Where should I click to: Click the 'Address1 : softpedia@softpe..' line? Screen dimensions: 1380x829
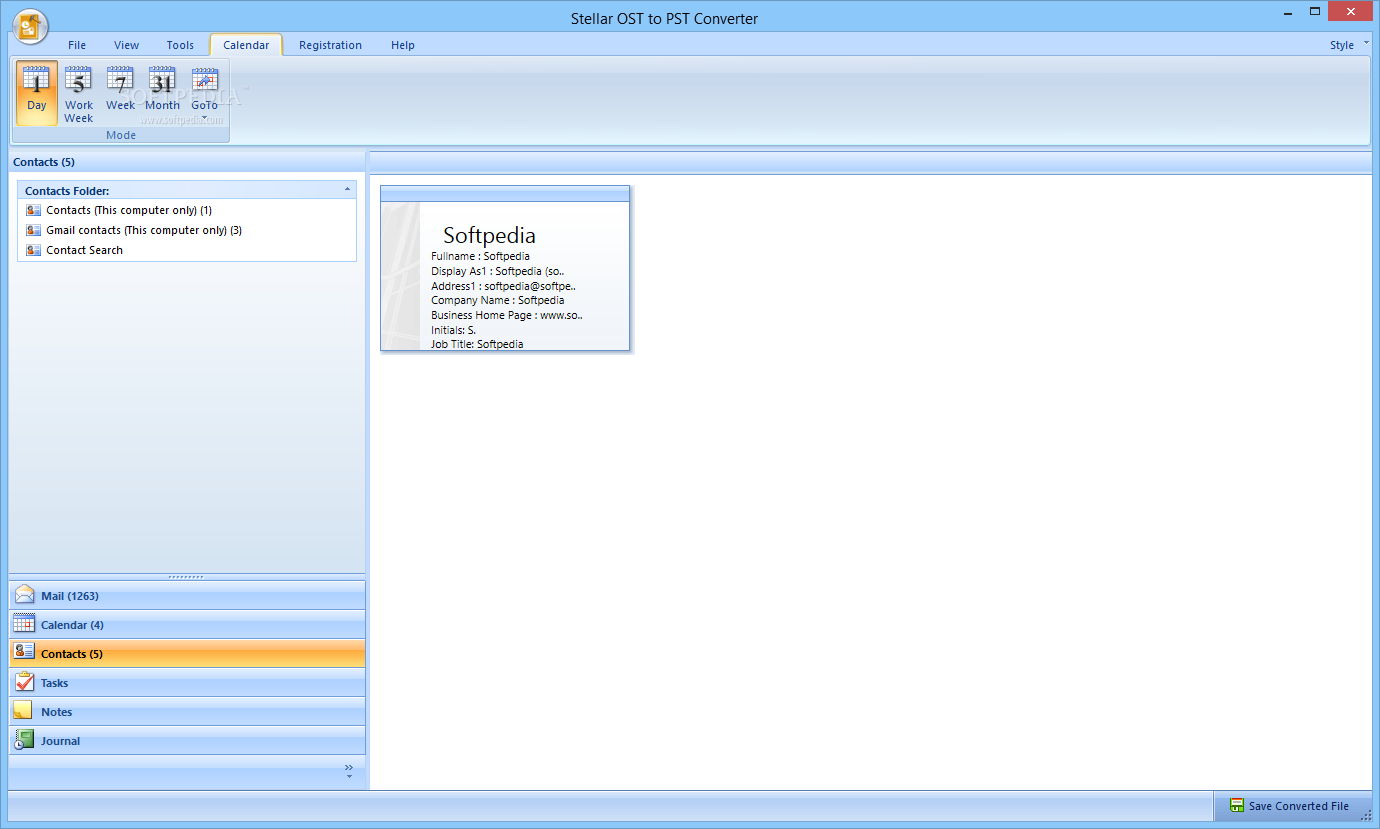(503, 286)
